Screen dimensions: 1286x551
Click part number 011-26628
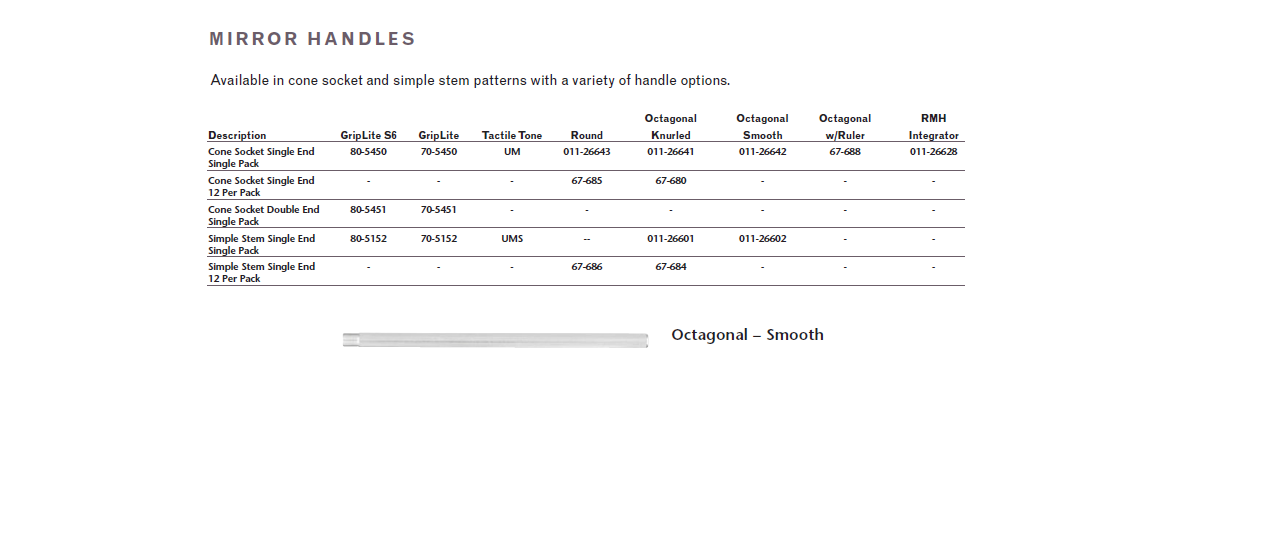pyautogui.click(x=933, y=152)
